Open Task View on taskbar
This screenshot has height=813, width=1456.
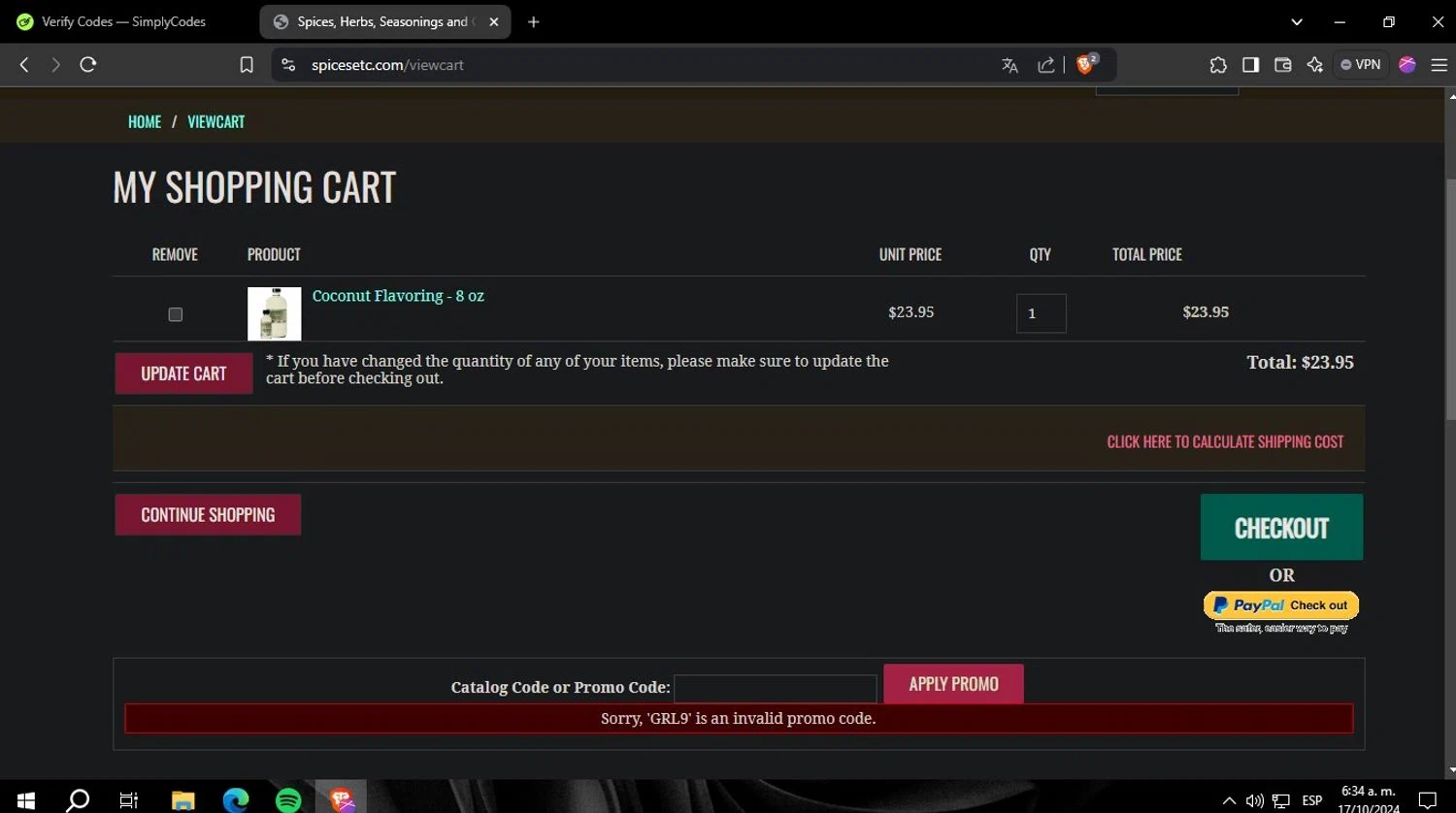coord(128,800)
